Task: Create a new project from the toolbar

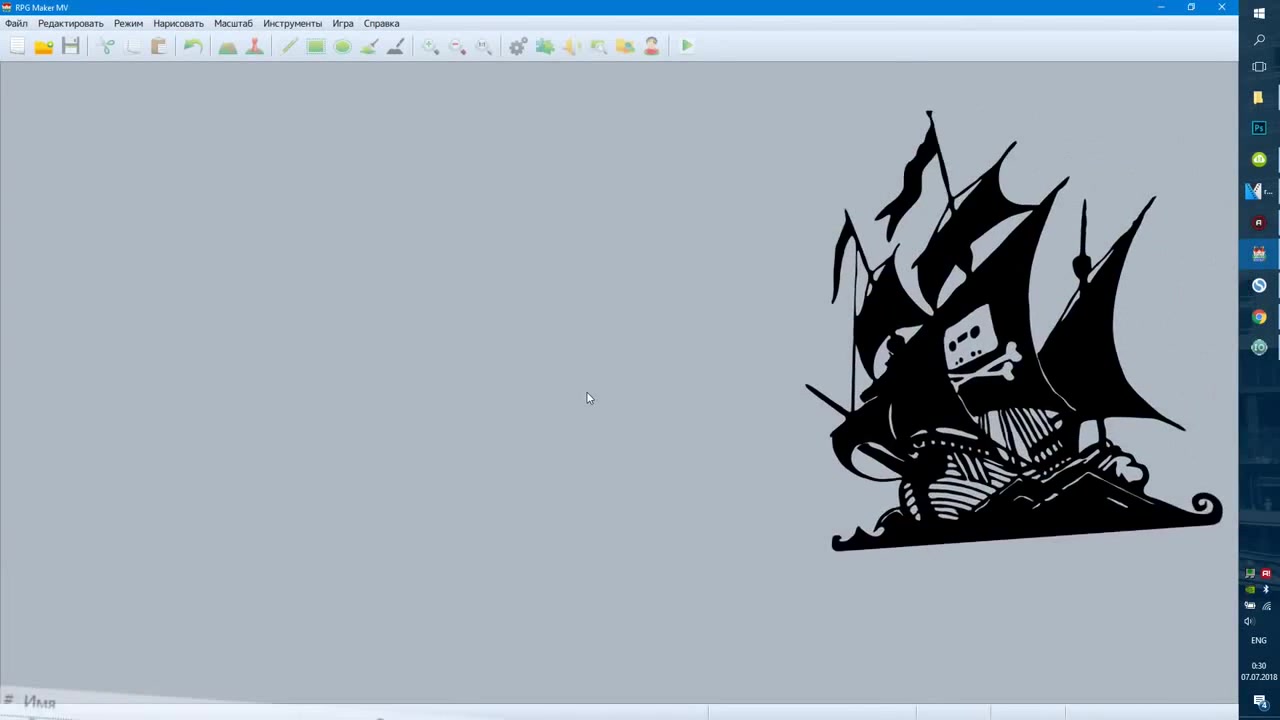Action: [17, 46]
